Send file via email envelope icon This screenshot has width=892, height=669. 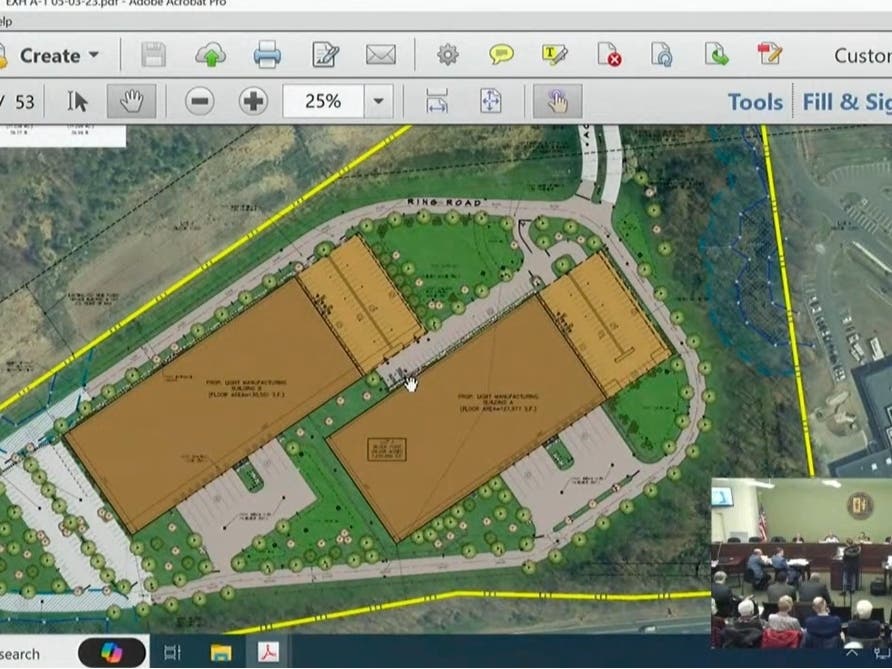pos(381,55)
